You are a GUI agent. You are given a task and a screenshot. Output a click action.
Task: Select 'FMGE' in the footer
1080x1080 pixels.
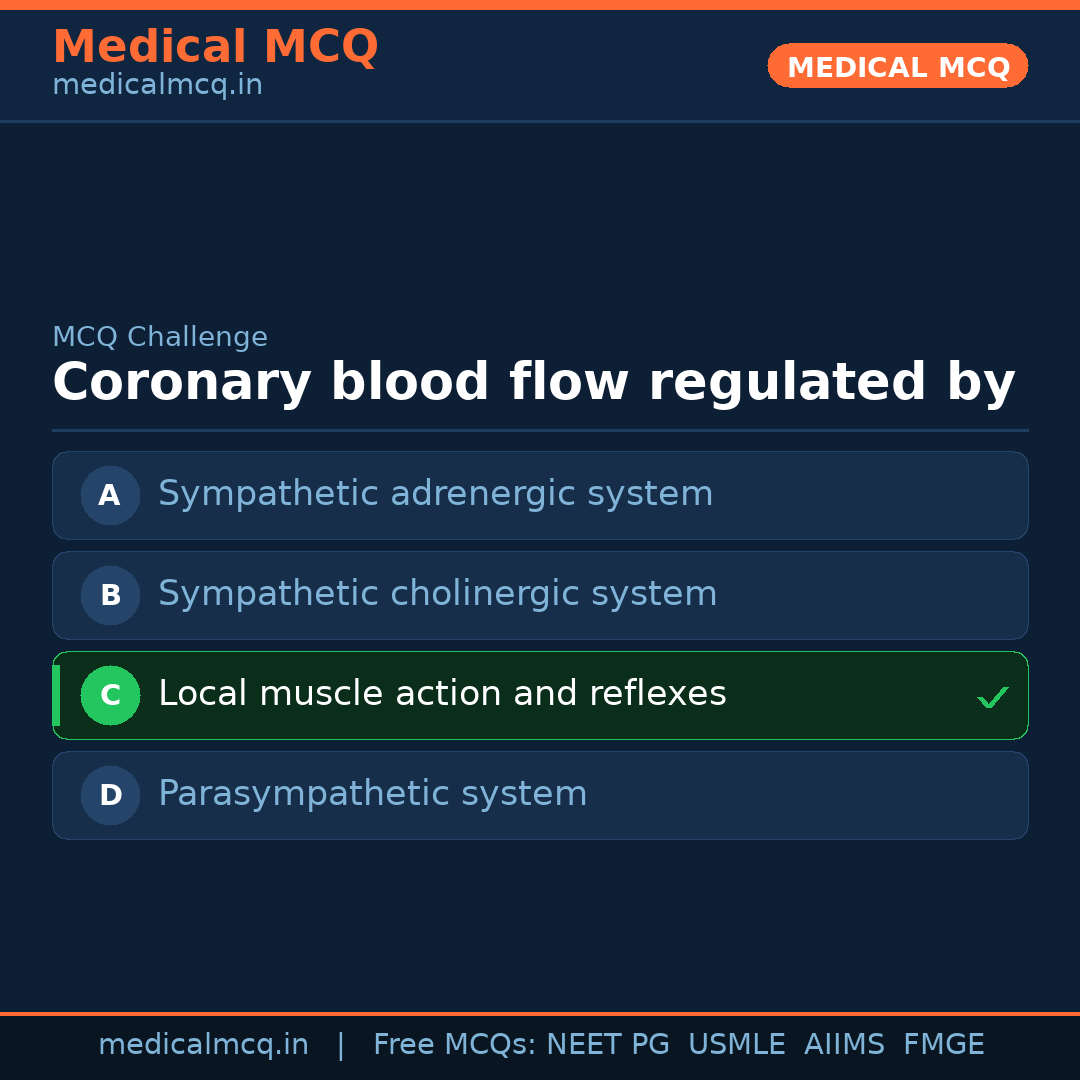(x=943, y=1045)
